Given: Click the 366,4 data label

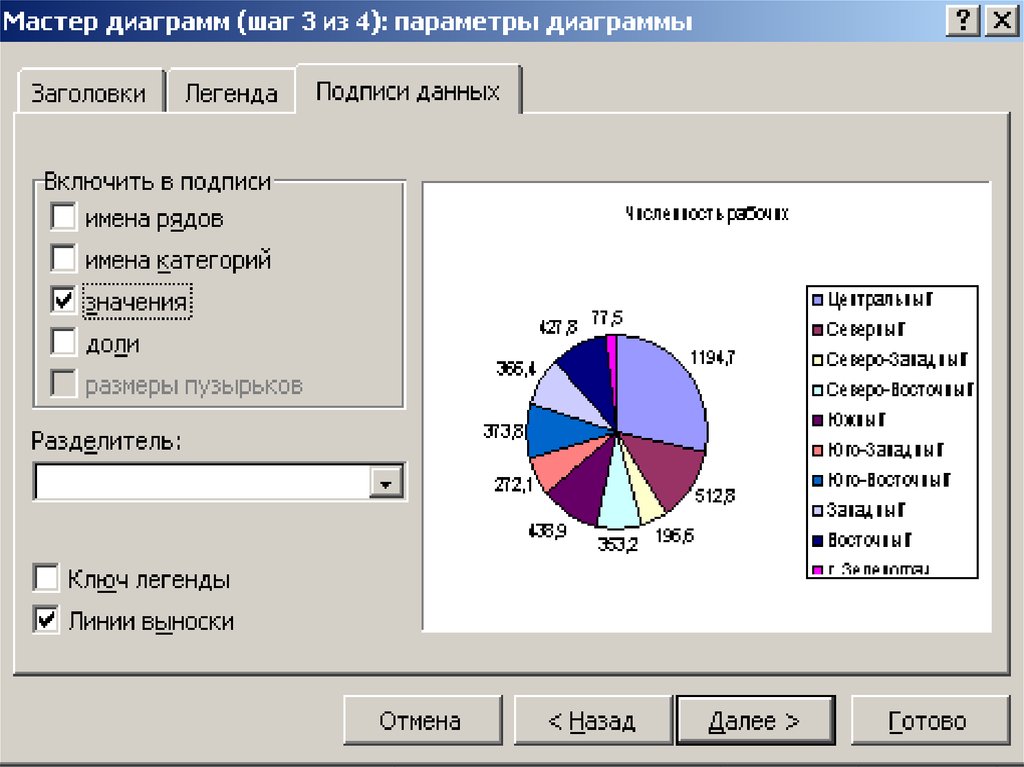Looking at the screenshot, I should (516, 368).
